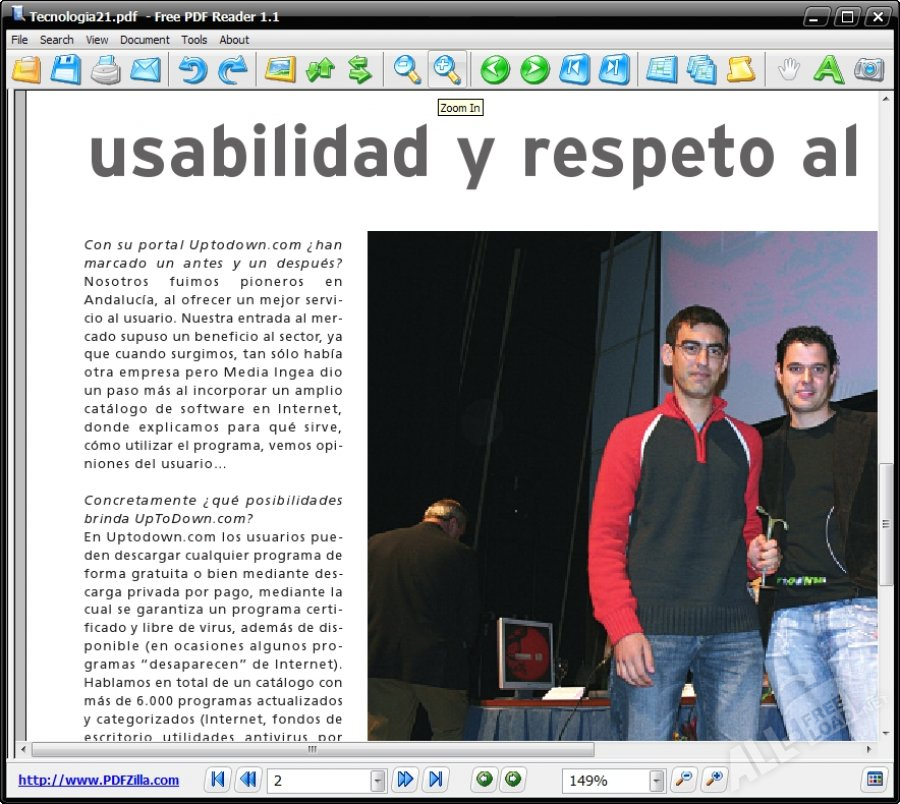Open the Tools menu

coord(194,40)
